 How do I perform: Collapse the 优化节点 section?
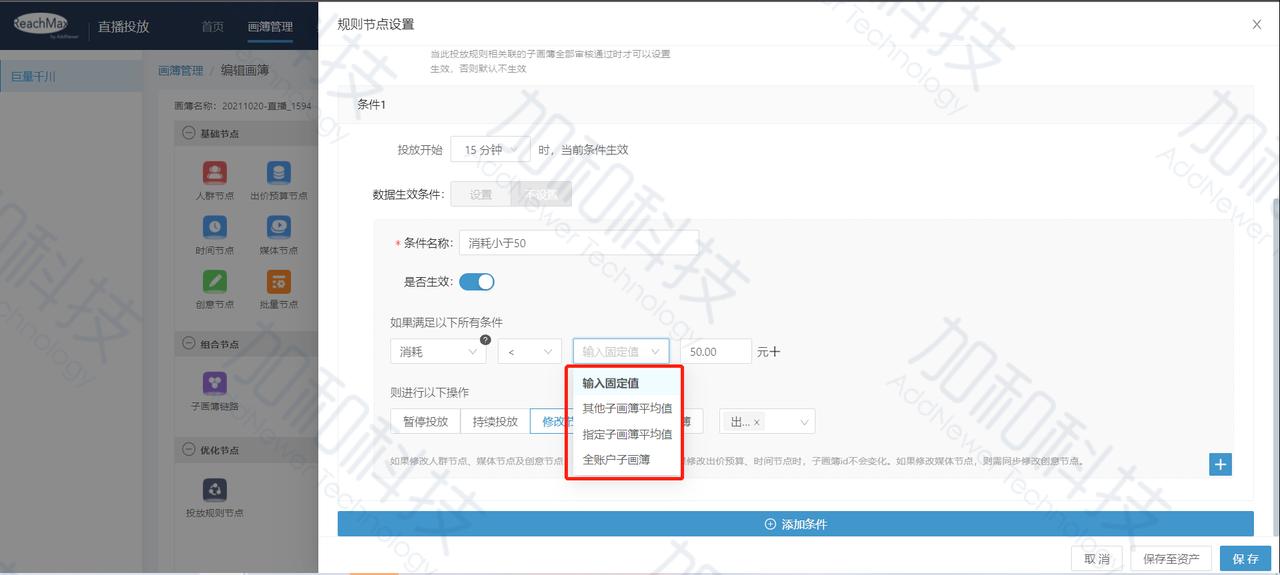point(188,450)
